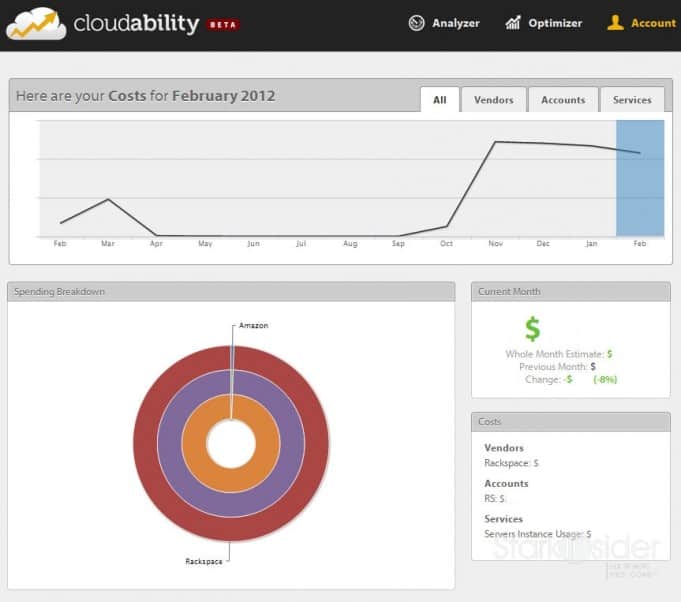Click the Rackspace vendor cost entry
The image size is (681, 602).
(x=511, y=463)
